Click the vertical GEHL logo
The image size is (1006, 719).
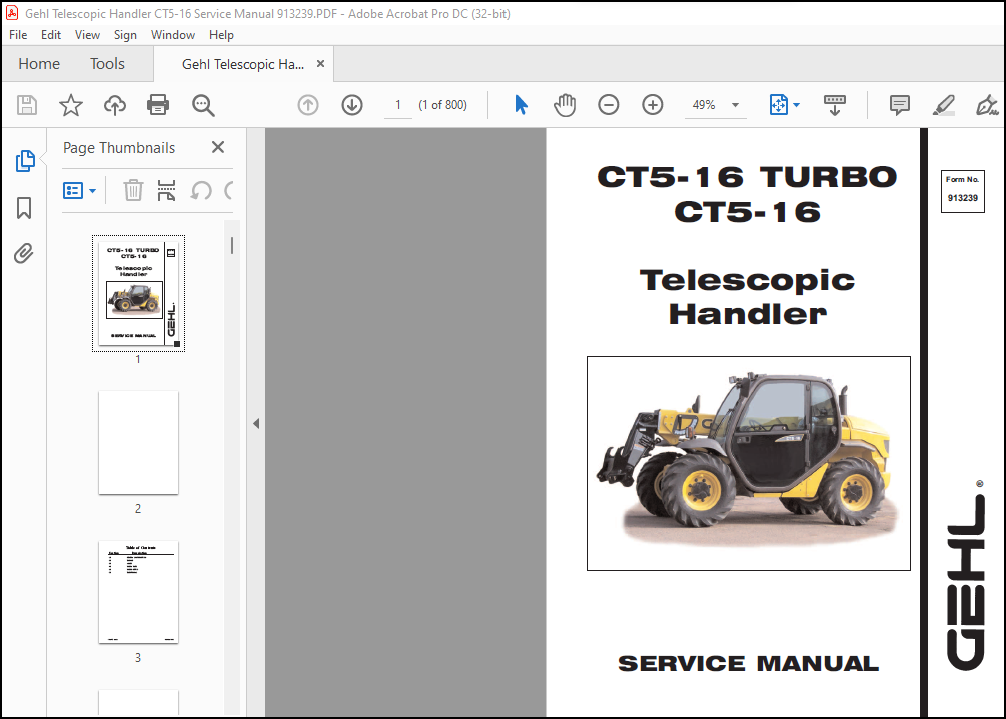(966, 580)
